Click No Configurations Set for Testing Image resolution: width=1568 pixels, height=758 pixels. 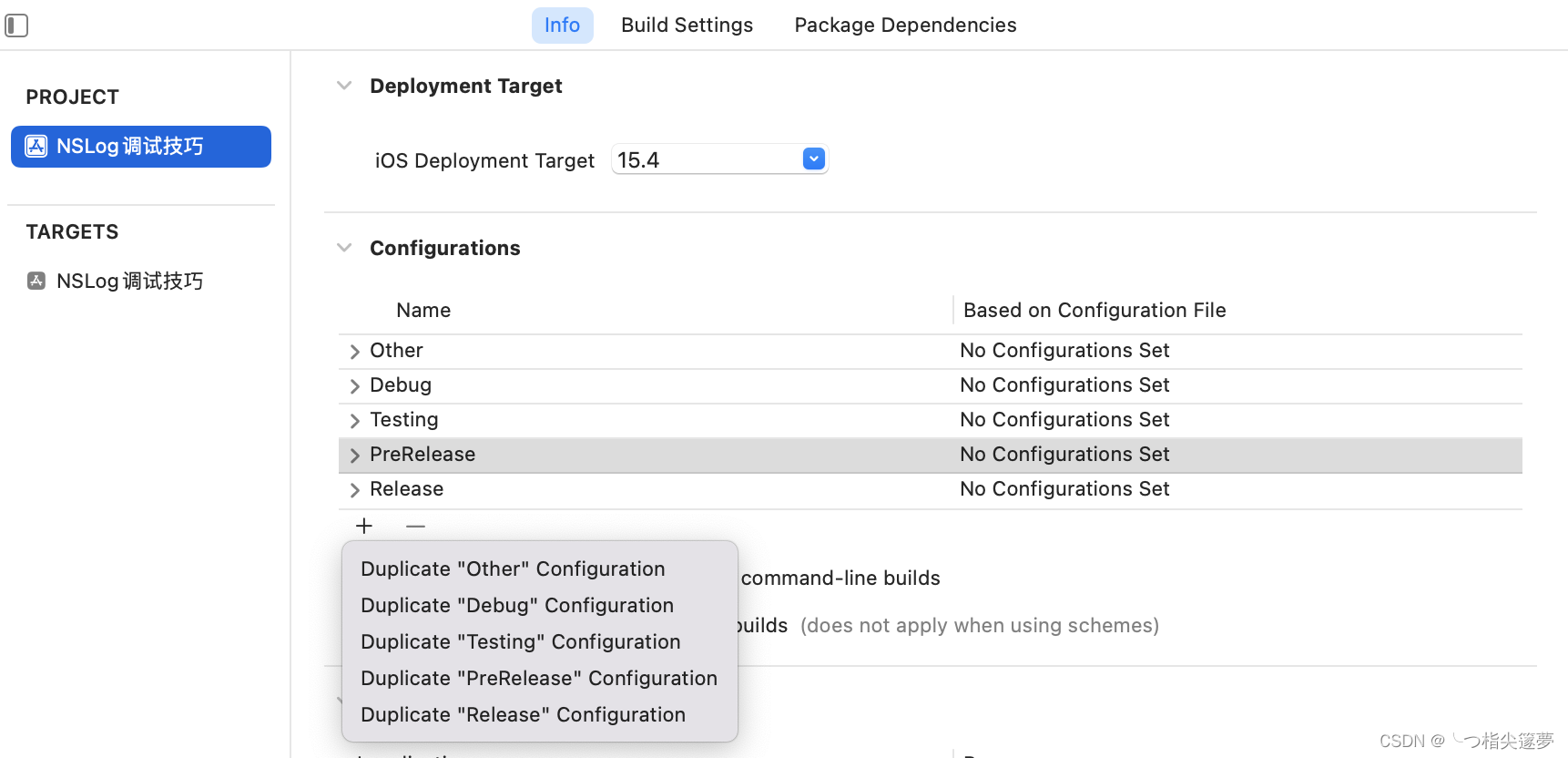point(1064,420)
